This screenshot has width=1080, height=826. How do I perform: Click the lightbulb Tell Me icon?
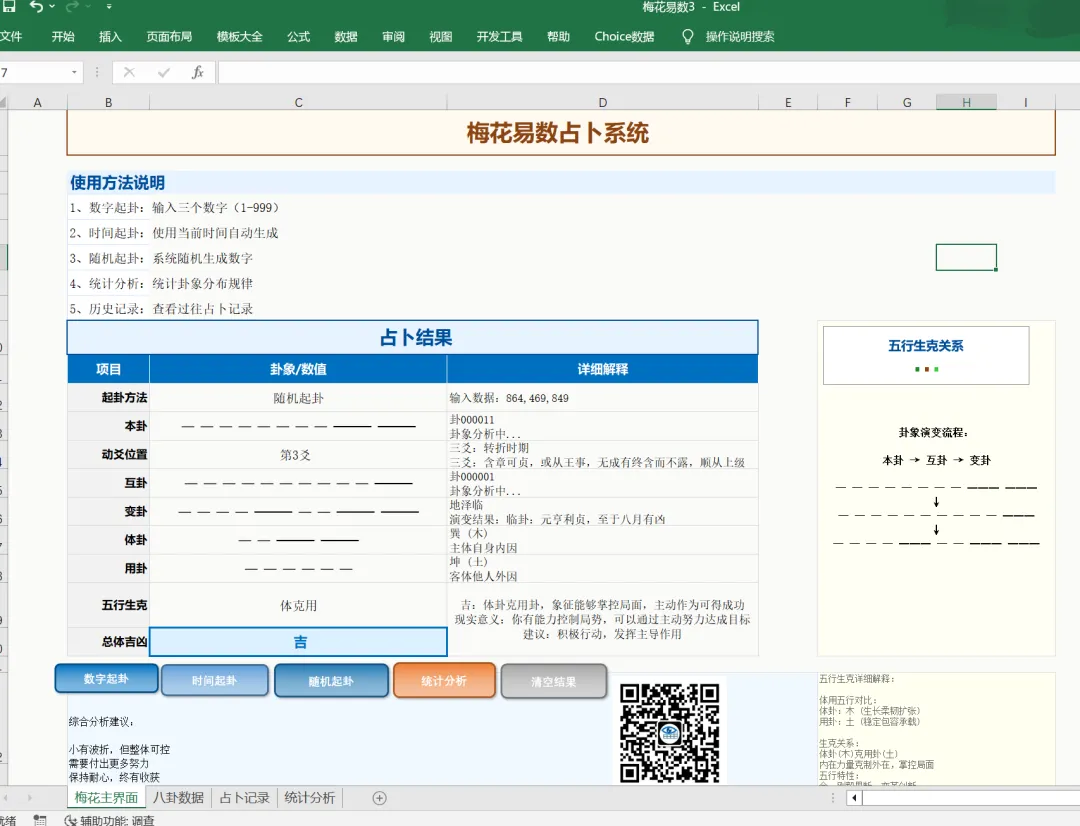point(687,37)
